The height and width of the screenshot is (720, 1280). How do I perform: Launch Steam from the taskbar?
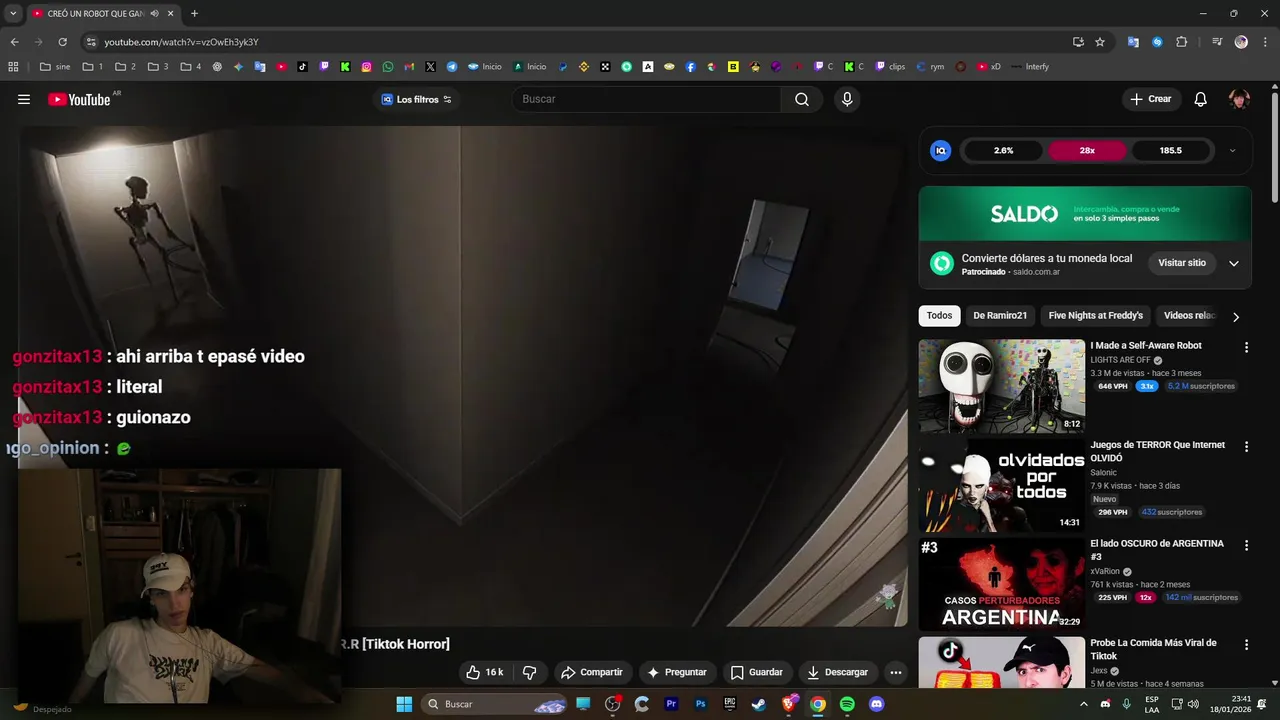coord(759,704)
